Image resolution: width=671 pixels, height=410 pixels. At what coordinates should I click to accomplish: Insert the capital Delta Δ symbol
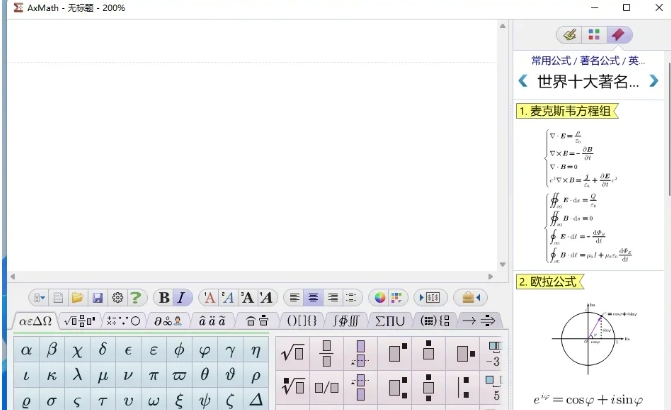pyautogui.click(x=256, y=401)
